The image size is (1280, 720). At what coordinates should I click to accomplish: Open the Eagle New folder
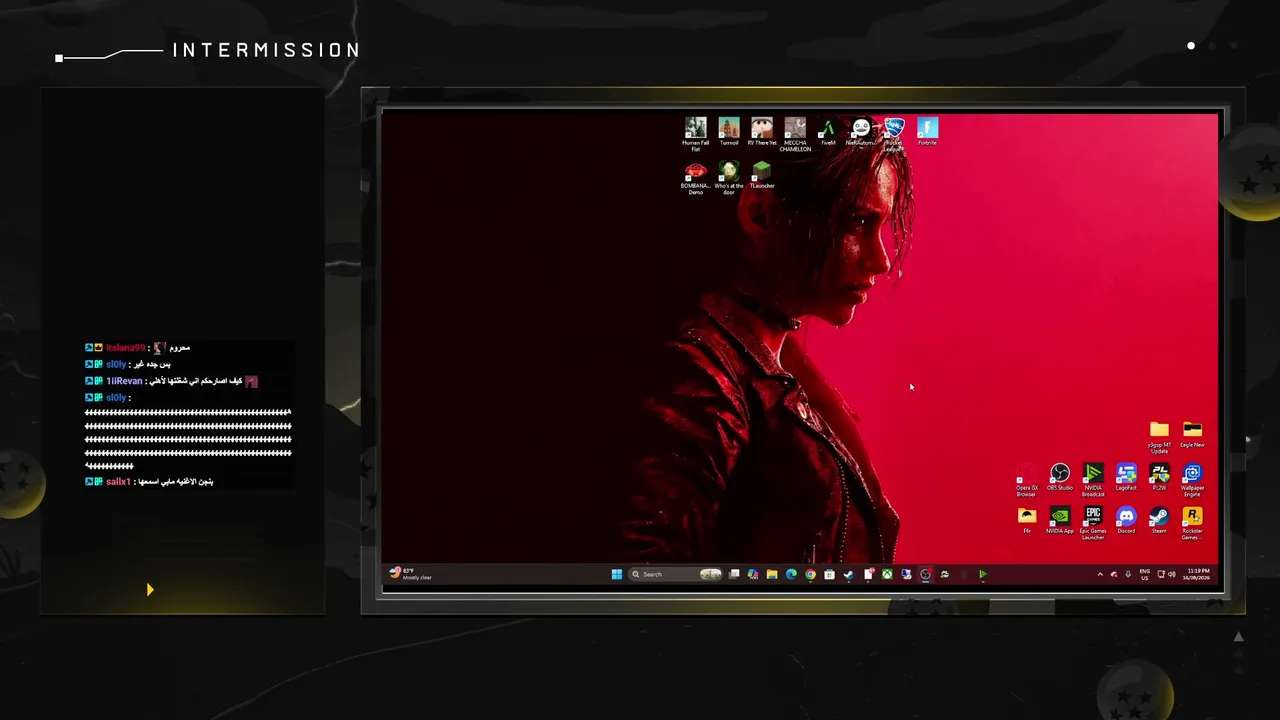1192,434
